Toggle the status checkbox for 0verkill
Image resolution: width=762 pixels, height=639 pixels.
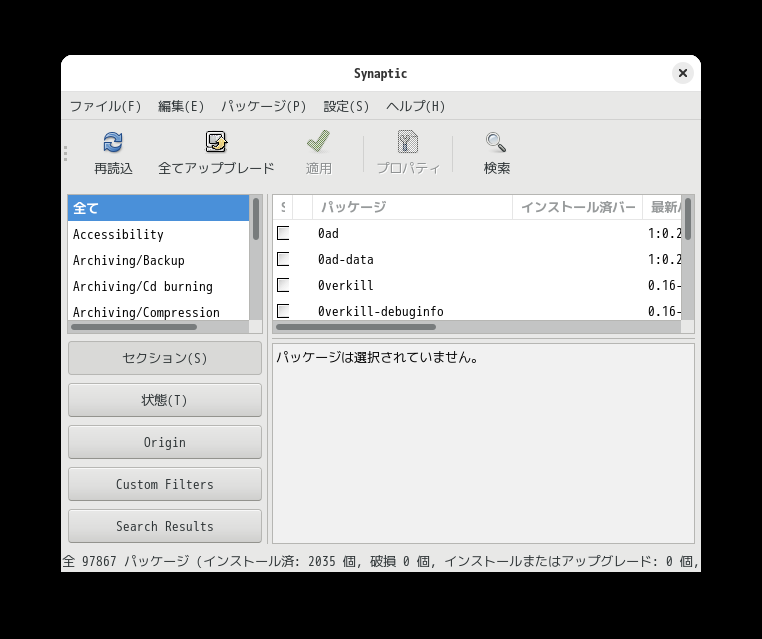[283, 285]
